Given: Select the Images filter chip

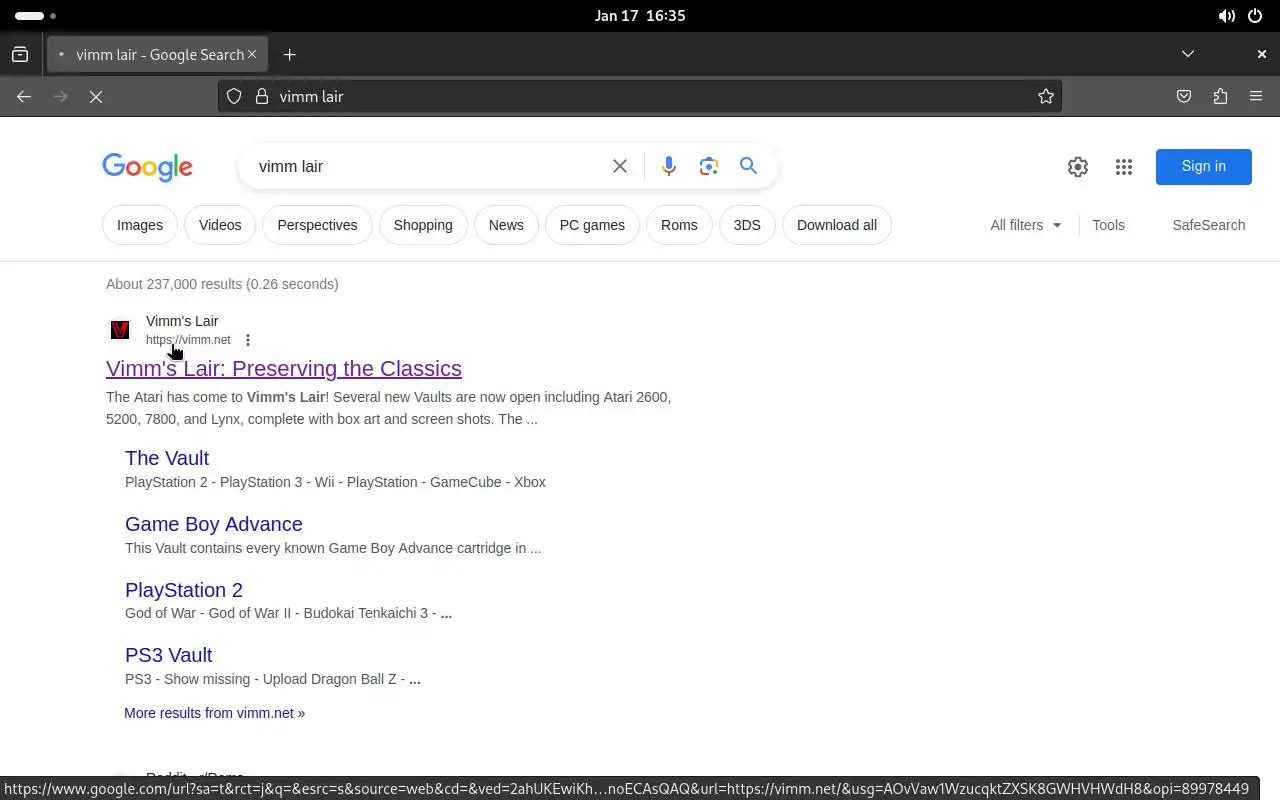Looking at the screenshot, I should click(x=140, y=225).
